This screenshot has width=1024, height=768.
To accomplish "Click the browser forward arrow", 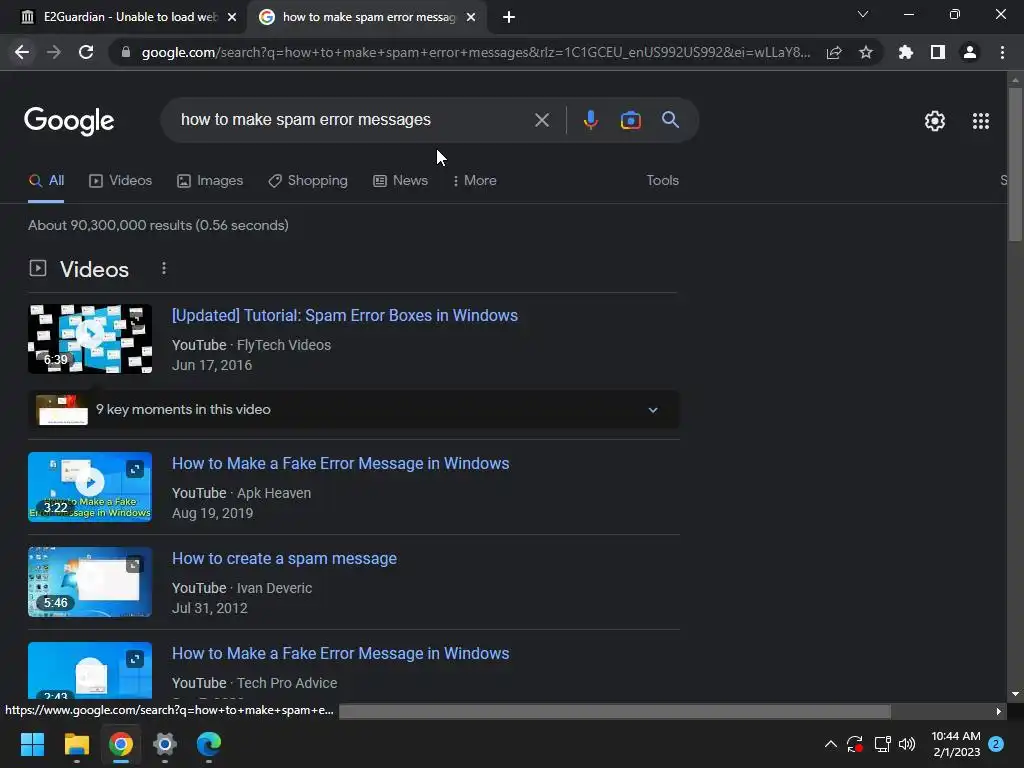I will click(x=54, y=52).
